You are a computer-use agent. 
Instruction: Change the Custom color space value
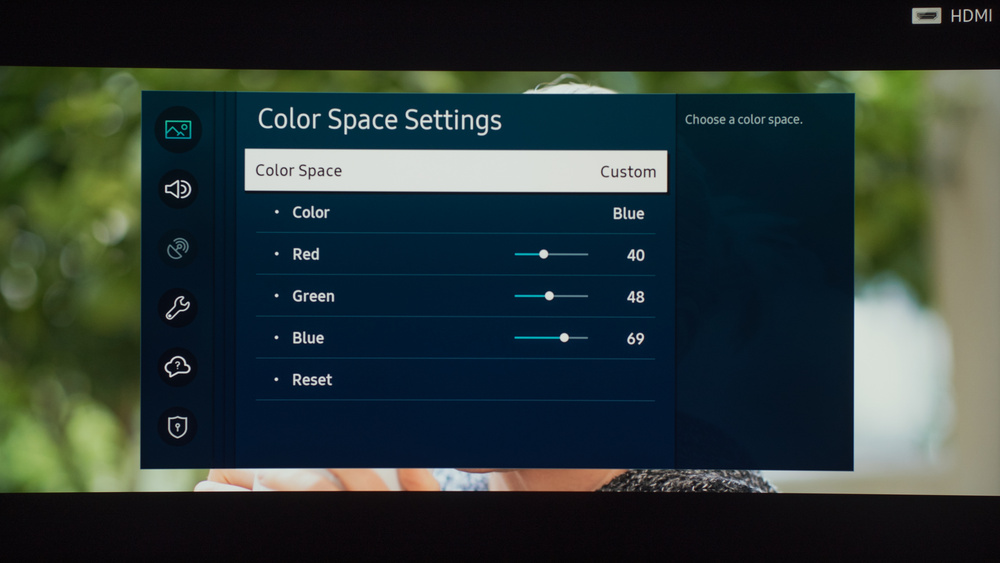[628, 172]
